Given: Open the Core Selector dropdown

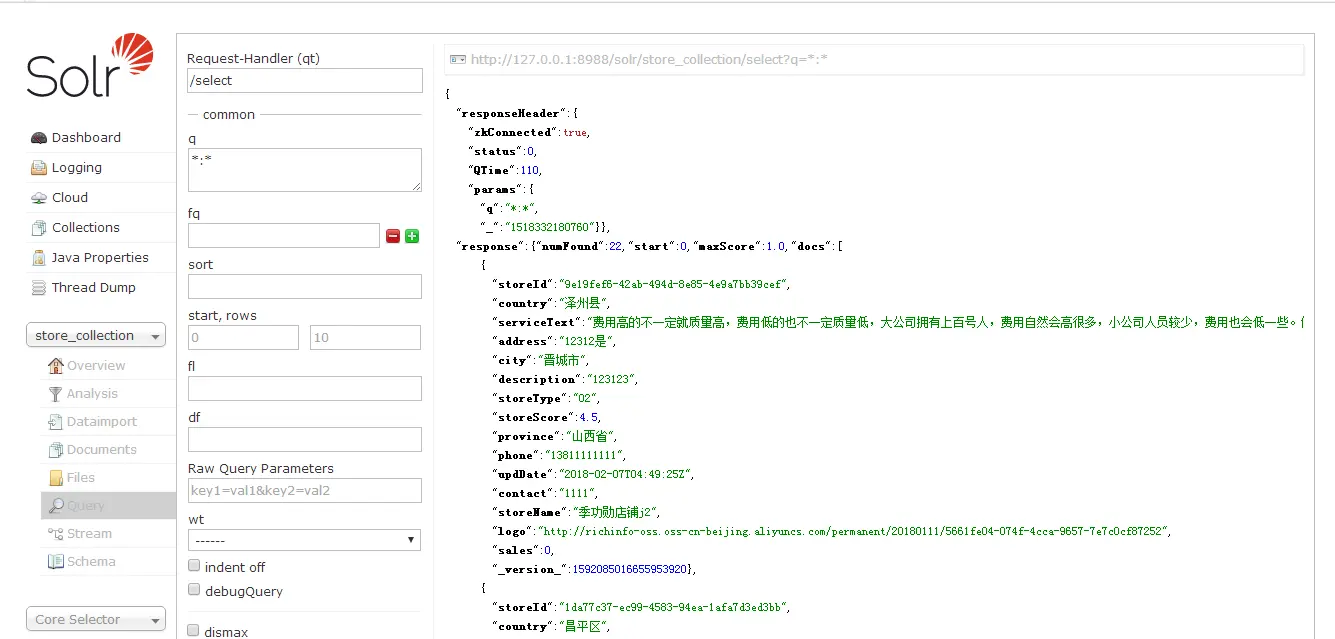Looking at the screenshot, I should [96, 620].
